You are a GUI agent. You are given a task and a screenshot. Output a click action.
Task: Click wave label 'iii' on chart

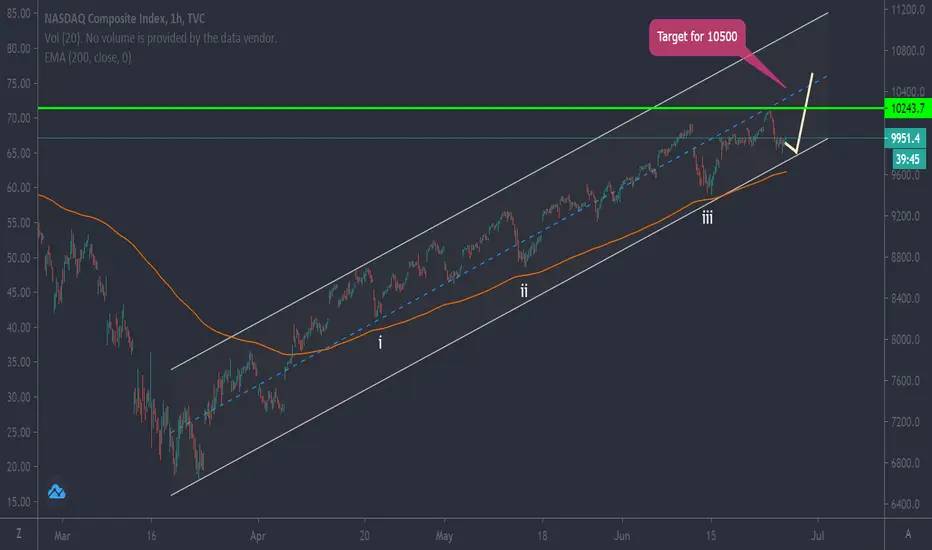click(x=707, y=218)
